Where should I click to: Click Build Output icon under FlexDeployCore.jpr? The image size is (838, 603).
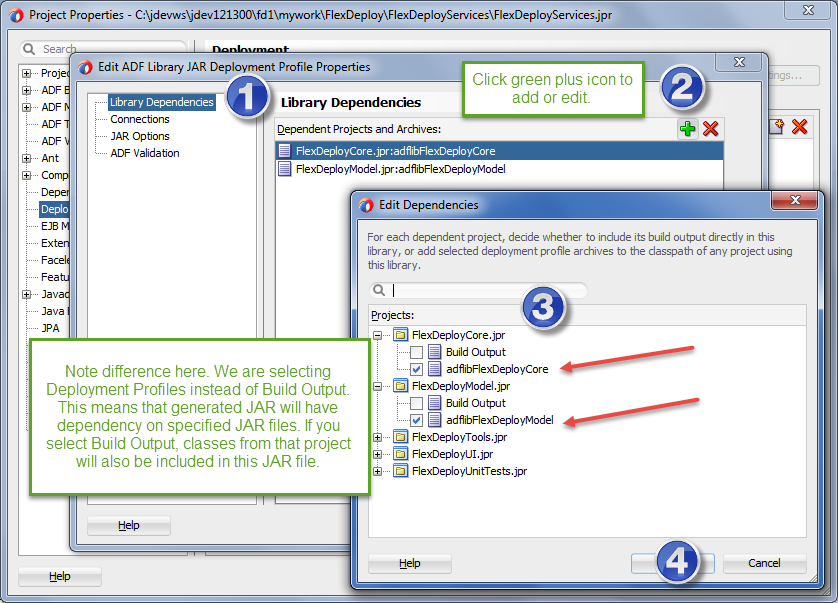tap(434, 352)
